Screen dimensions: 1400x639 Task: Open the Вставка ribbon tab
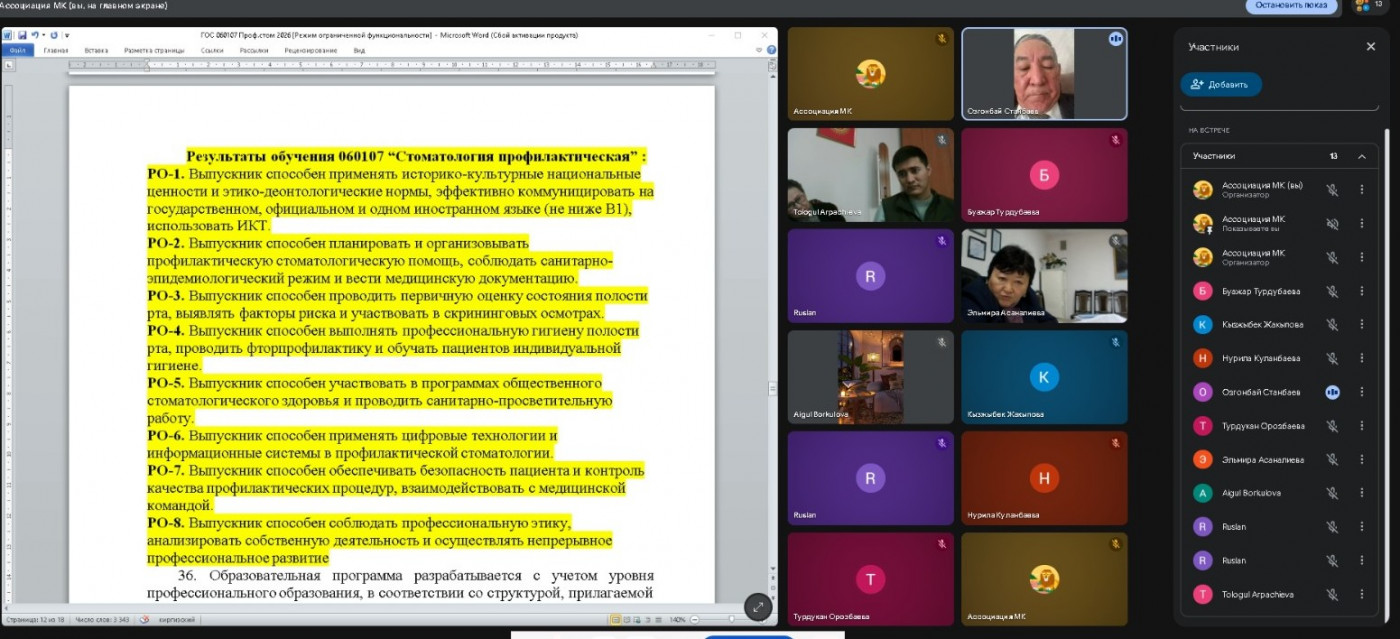[96, 50]
